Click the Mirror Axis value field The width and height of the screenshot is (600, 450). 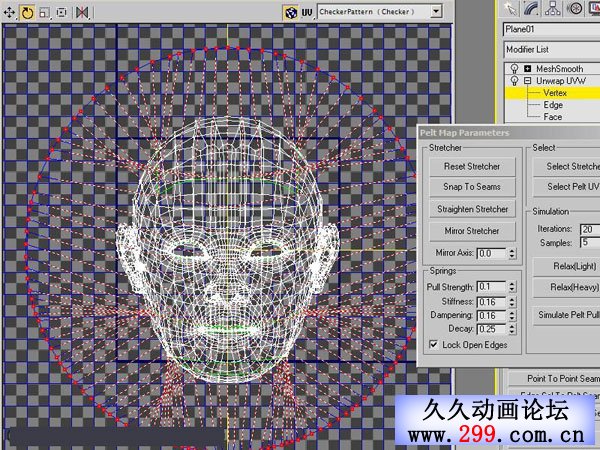[x=491, y=253]
